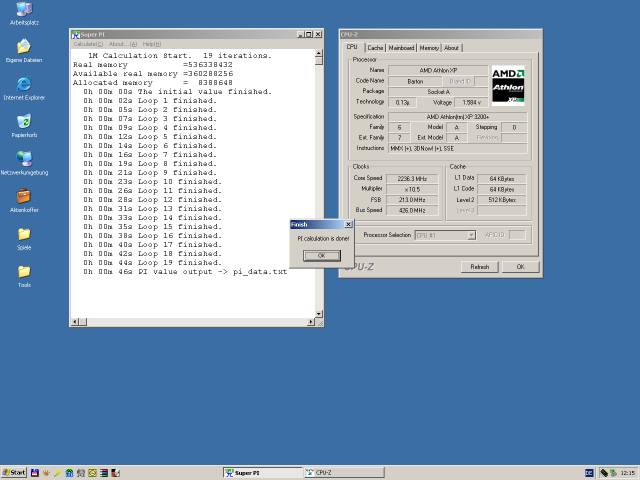Click the line 'Loop 19 finished.'
640x480 pixels.
[x=152, y=263]
